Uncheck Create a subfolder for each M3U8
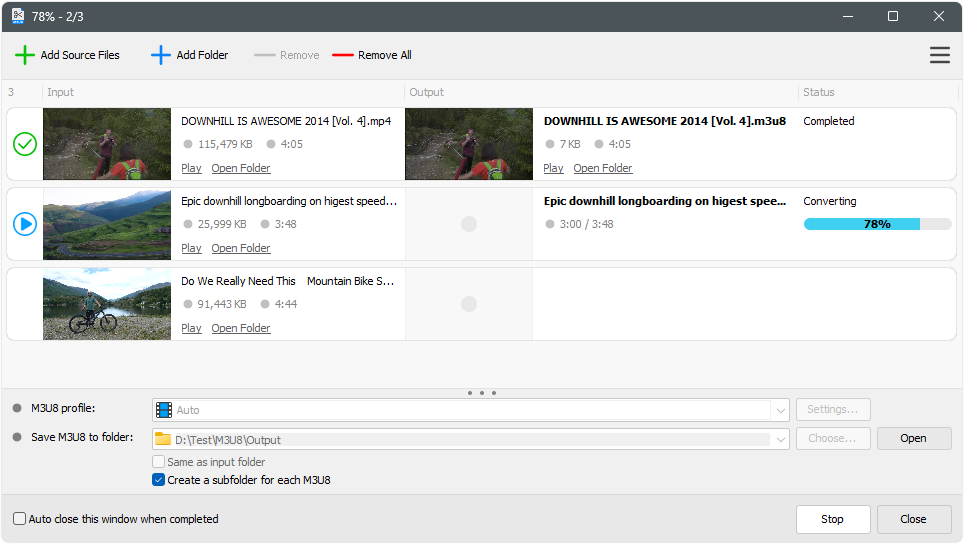Image resolution: width=964 pixels, height=544 pixels. [x=158, y=480]
